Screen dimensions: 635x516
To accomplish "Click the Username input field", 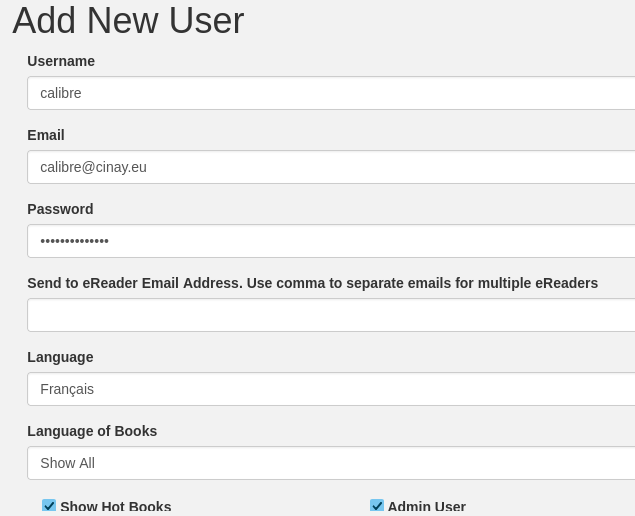I will point(330,93).
